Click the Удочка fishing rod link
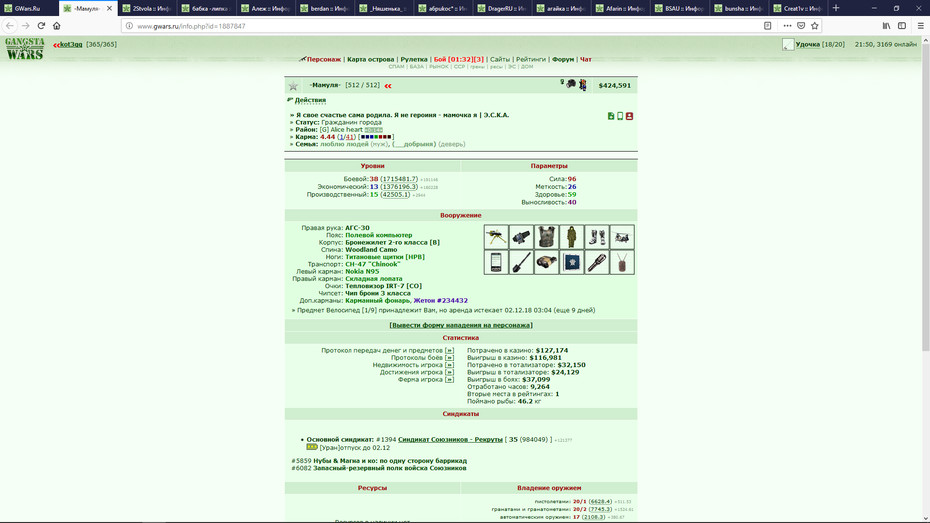This screenshot has height=523, width=930. 808,44
